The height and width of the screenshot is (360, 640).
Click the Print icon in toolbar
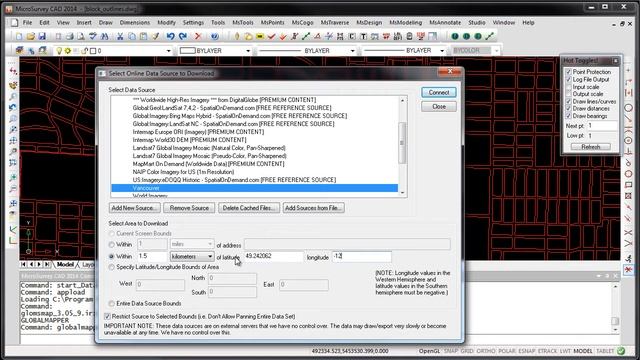pyautogui.click(x=70, y=36)
